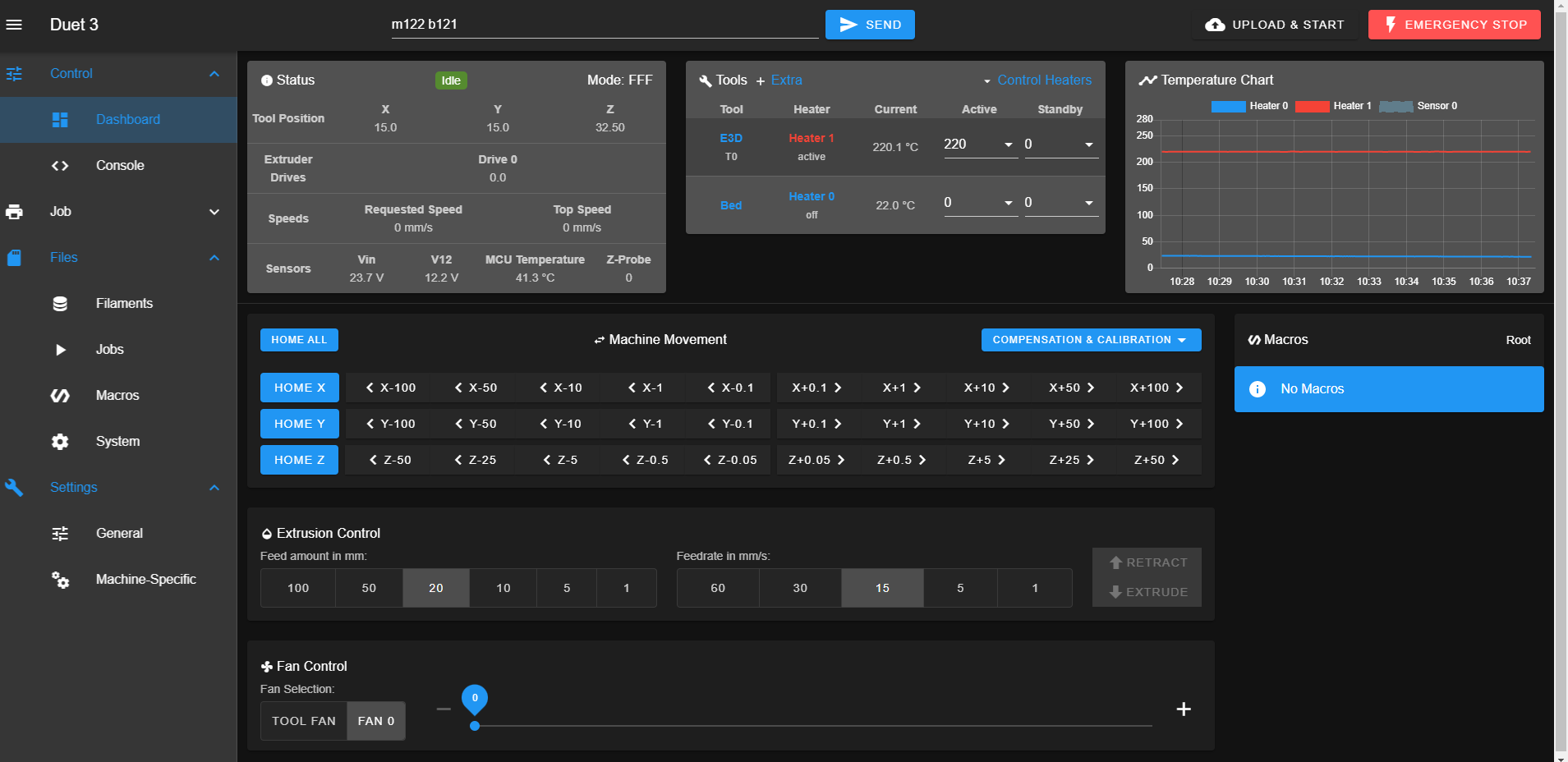Click the Extra tab in Tools panel
Image resolution: width=1568 pixels, height=762 pixels.
pyautogui.click(x=779, y=80)
